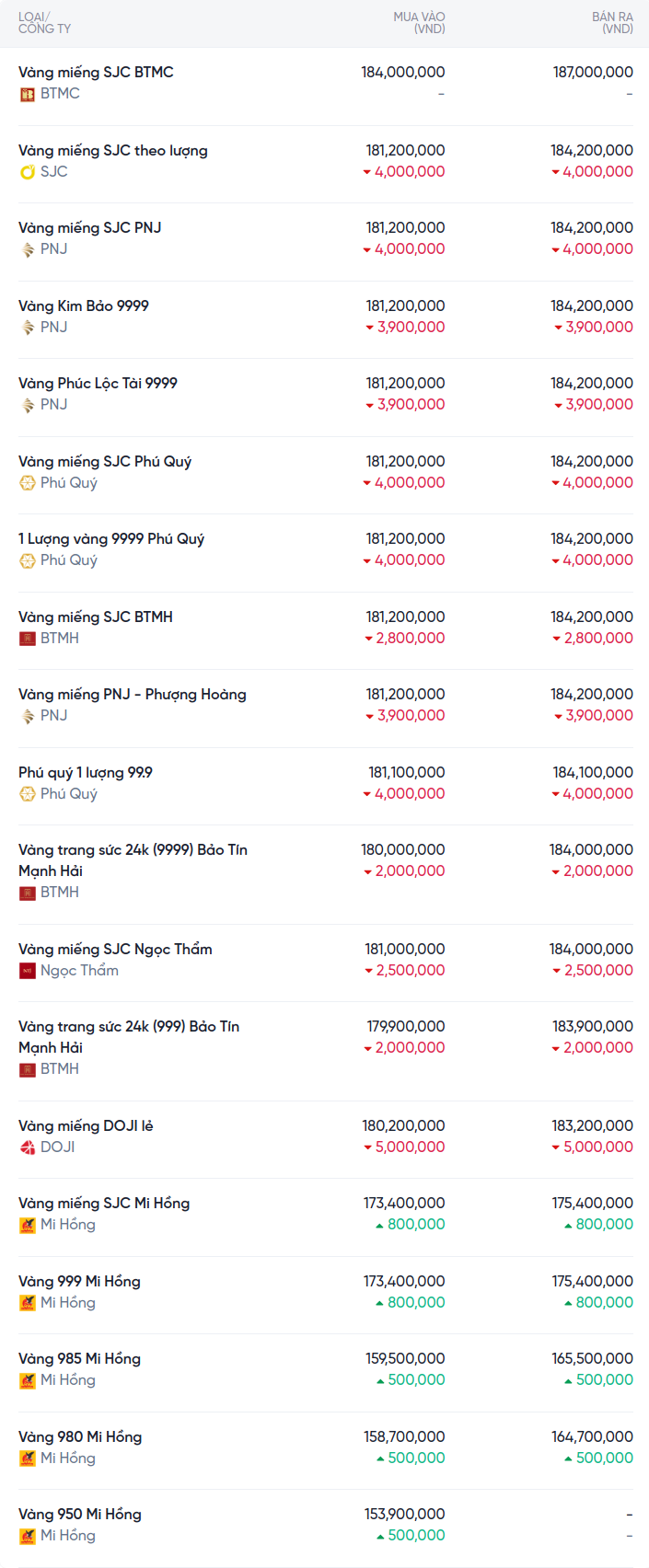The width and height of the screenshot is (649, 1568).
Task: Click the LOẠI/CÔNG TY column header
Action: pyautogui.click(x=44, y=23)
